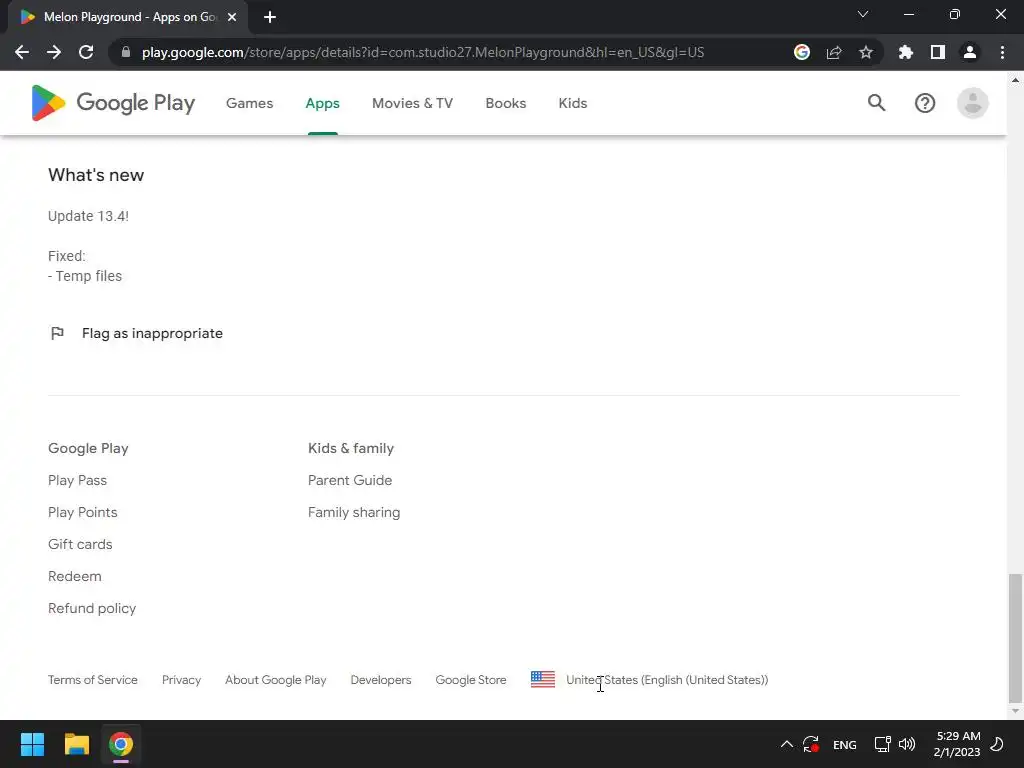
Task: Open the help center question mark icon
Action: (x=925, y=103)
